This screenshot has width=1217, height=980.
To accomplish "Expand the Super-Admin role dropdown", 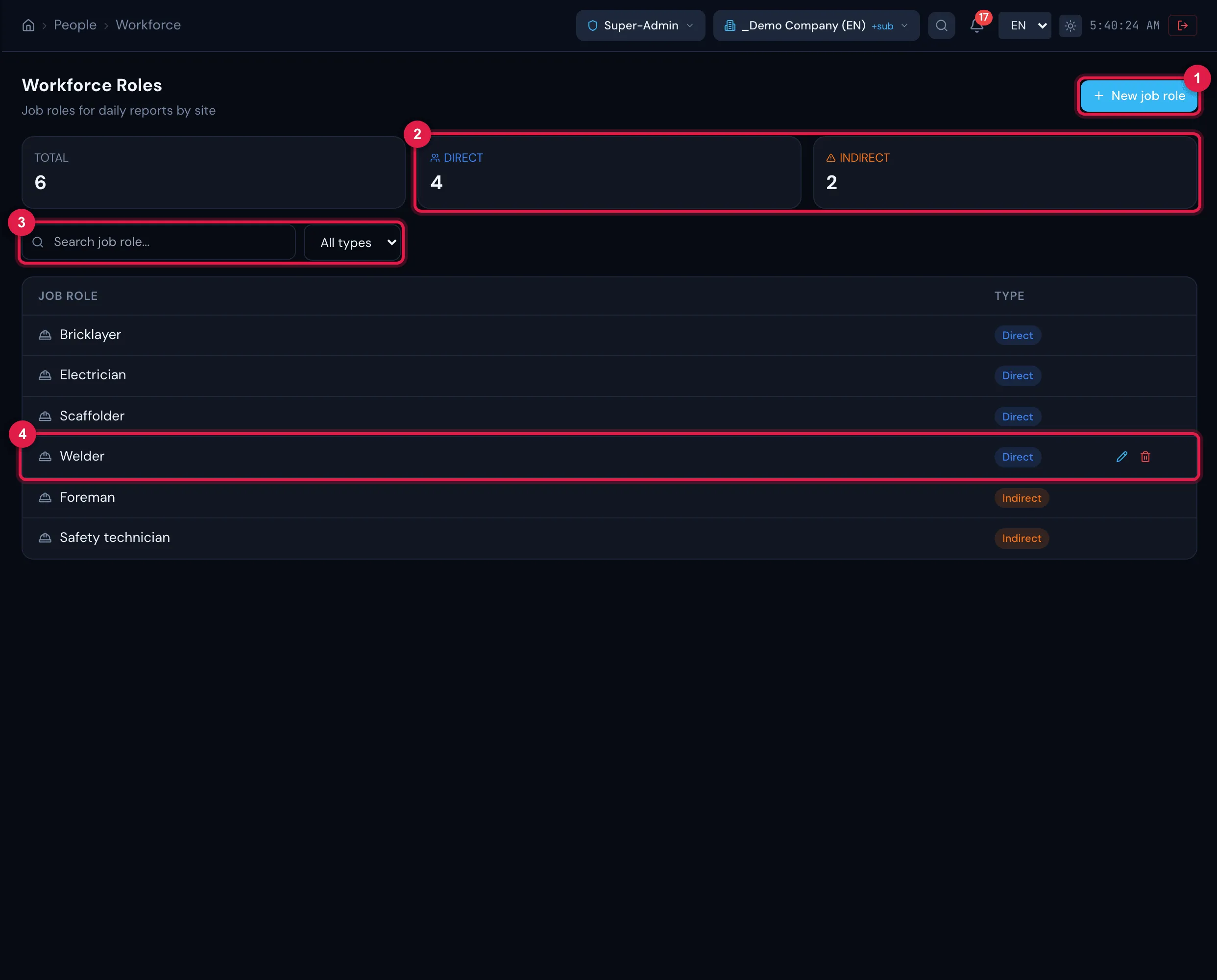I will (x=640, y=25).
